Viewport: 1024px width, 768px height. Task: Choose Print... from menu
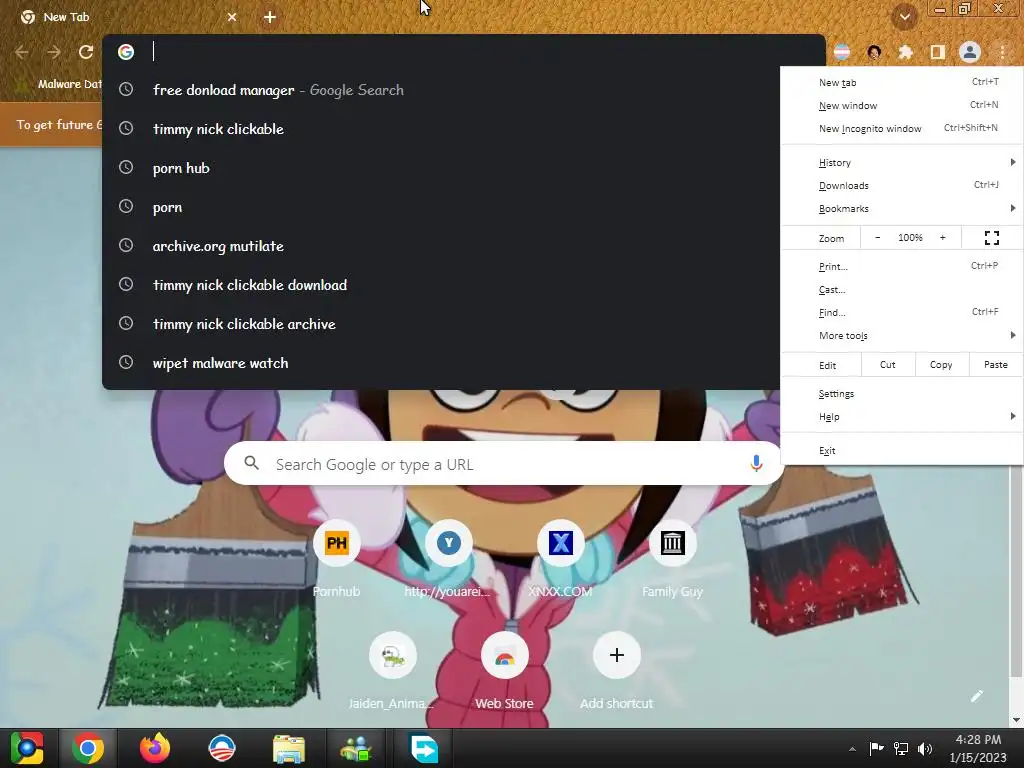tap(902, 266)
